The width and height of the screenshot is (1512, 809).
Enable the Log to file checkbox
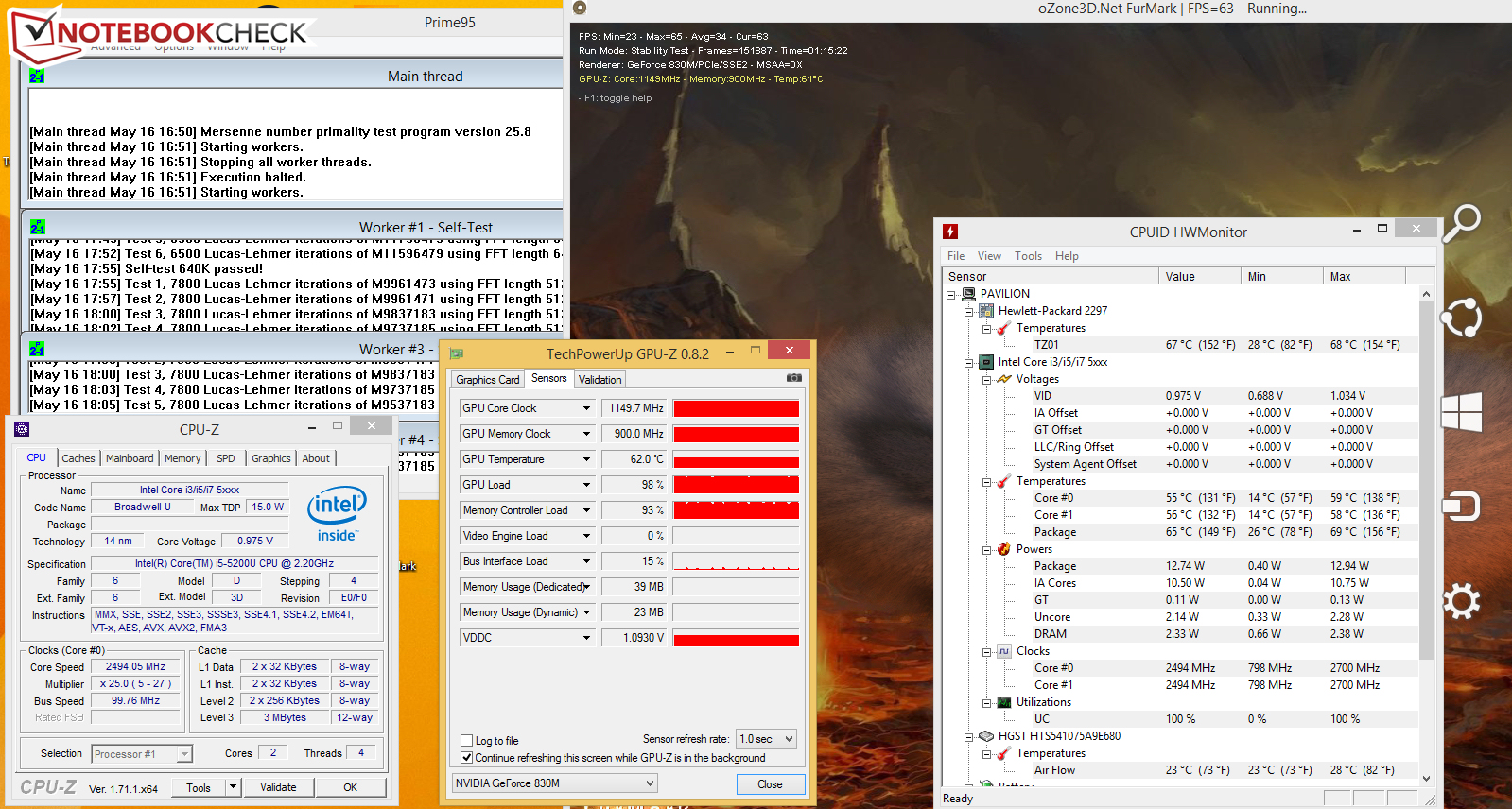(x=466, y=741)
